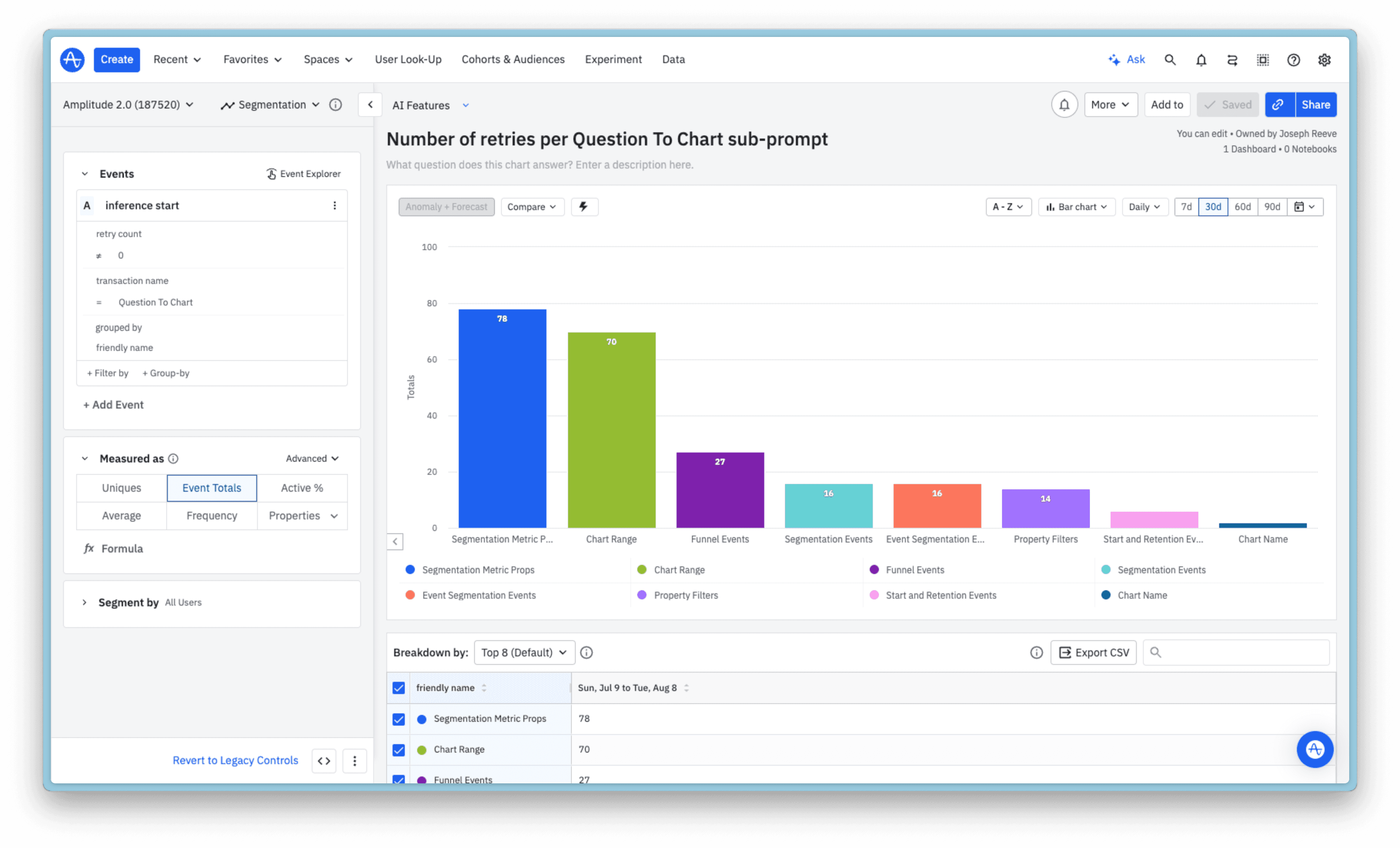Open the code view icon beside Revert link
This screenshot has height=848, width=1400.
[x=323, y=760]
